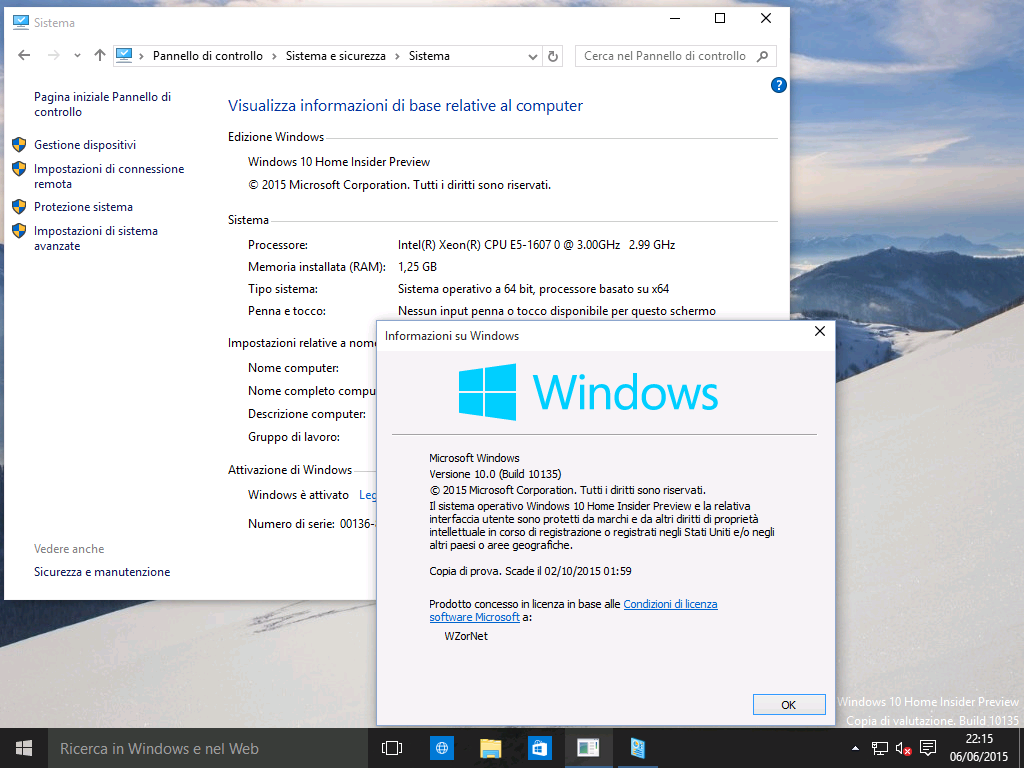Open the Start menu
Screen dimensions: 1024x768
tap(24, 748)
